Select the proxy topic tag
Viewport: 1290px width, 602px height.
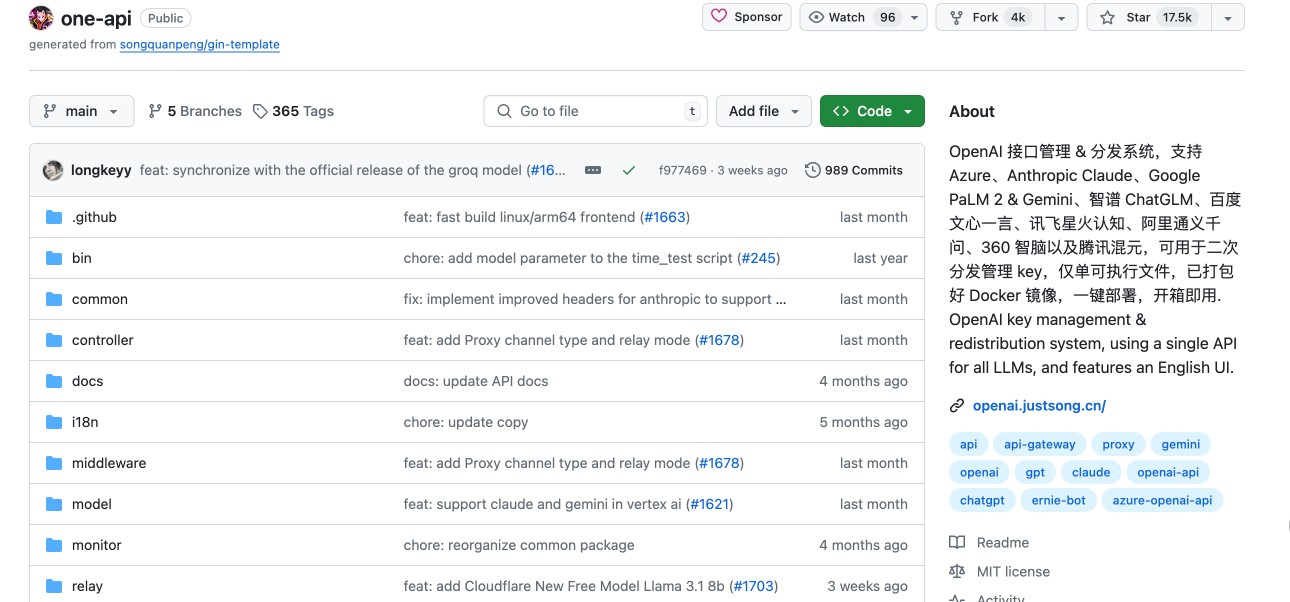pos(1118,444)
